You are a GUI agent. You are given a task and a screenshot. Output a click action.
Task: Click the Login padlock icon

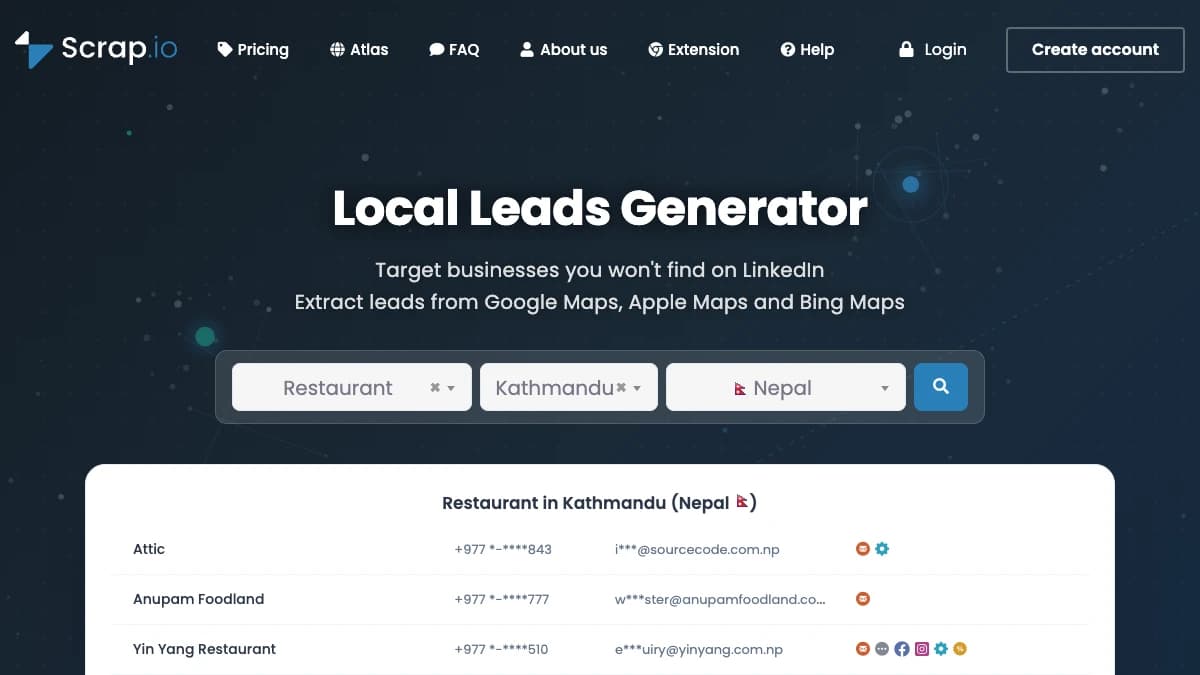click(906, 49)
